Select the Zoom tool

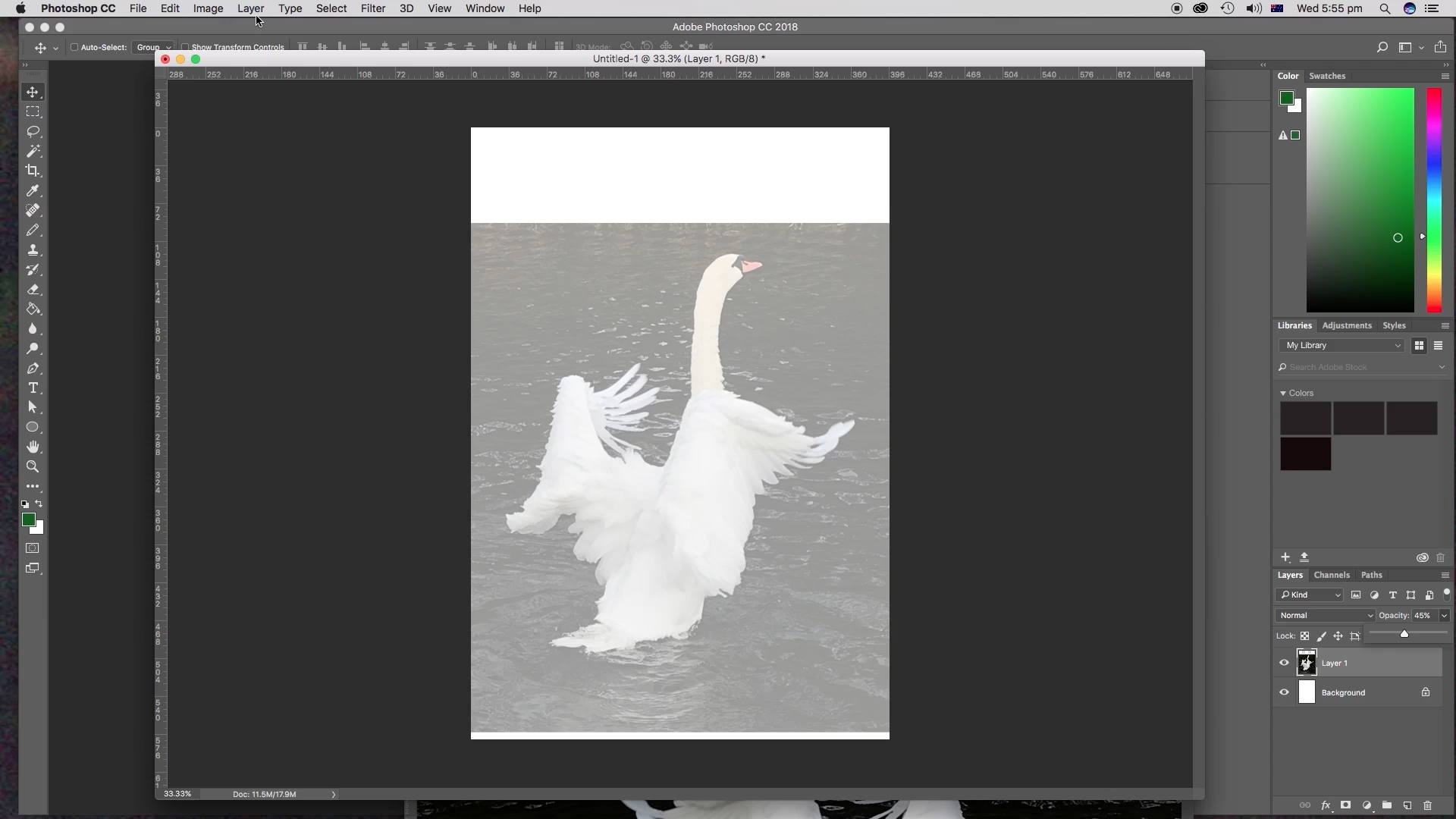click(x=33, y=466)
